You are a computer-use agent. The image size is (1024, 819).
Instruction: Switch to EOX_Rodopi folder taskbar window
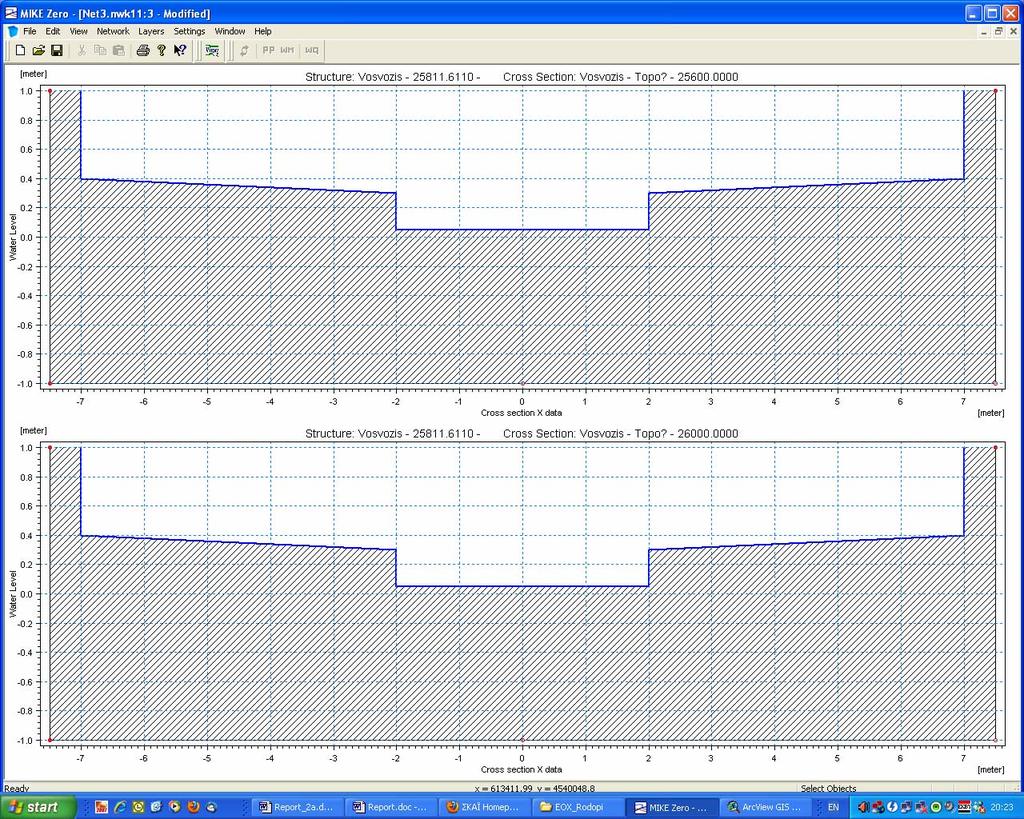(x=577, y=807)
